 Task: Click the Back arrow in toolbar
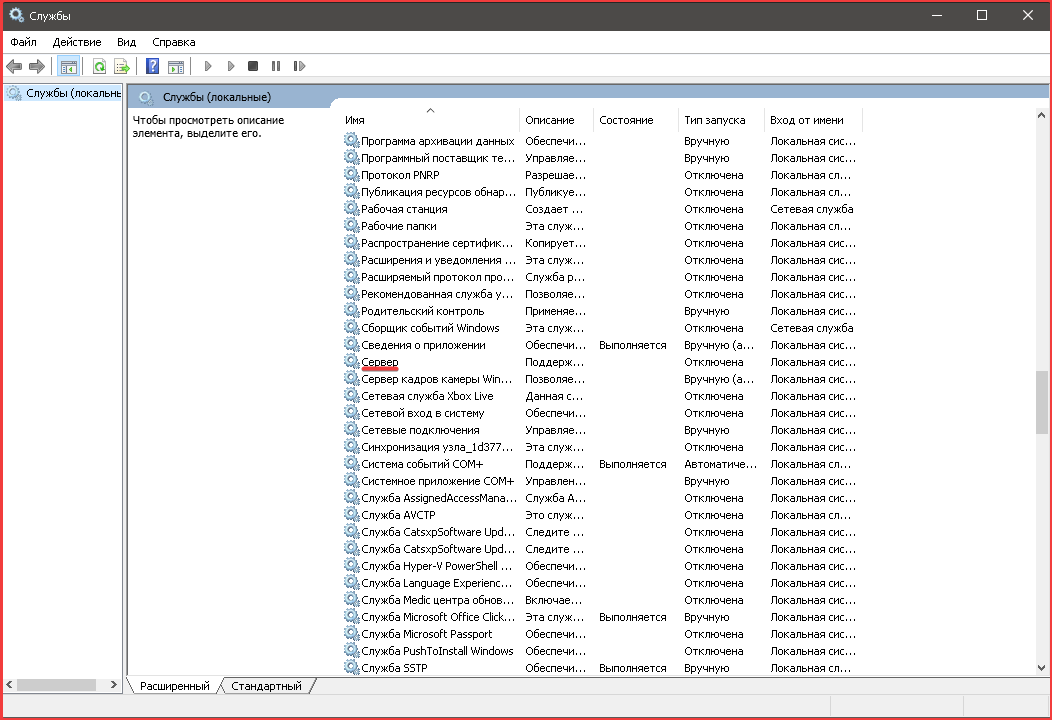[x=13, y=66]
